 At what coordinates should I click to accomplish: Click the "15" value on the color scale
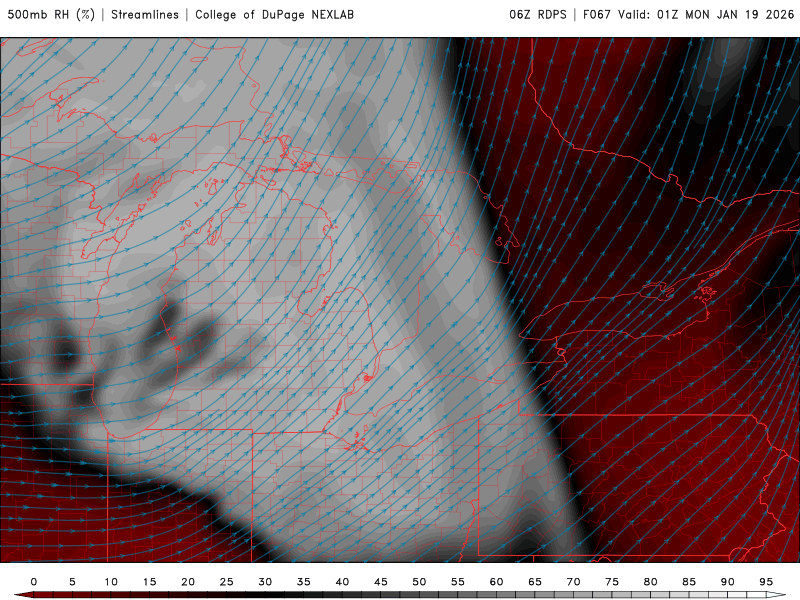point(149,582)
